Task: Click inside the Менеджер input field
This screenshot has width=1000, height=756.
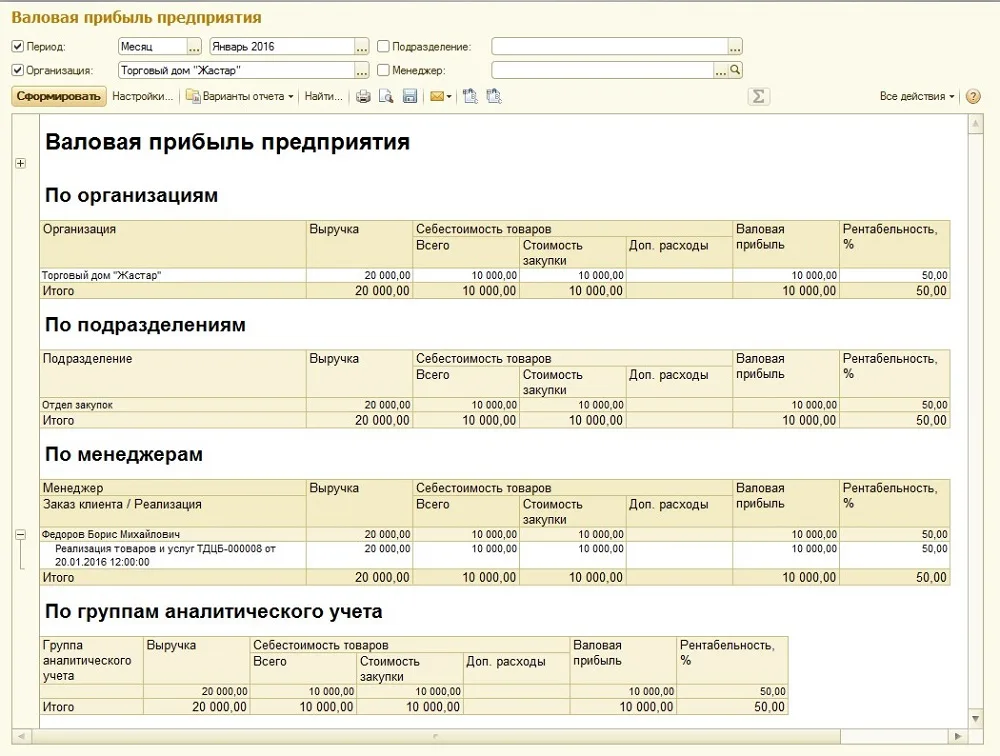Action: 602,70
